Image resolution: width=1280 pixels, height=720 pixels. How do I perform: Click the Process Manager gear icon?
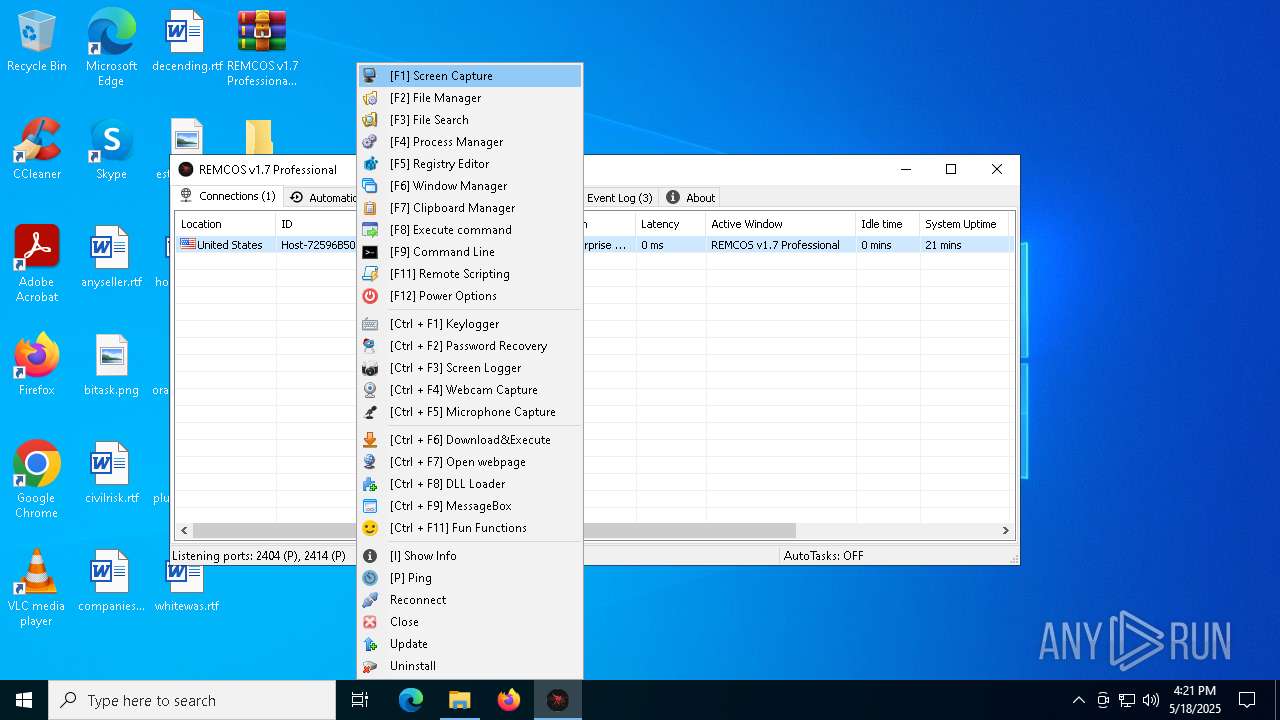[x=370, y=142]
